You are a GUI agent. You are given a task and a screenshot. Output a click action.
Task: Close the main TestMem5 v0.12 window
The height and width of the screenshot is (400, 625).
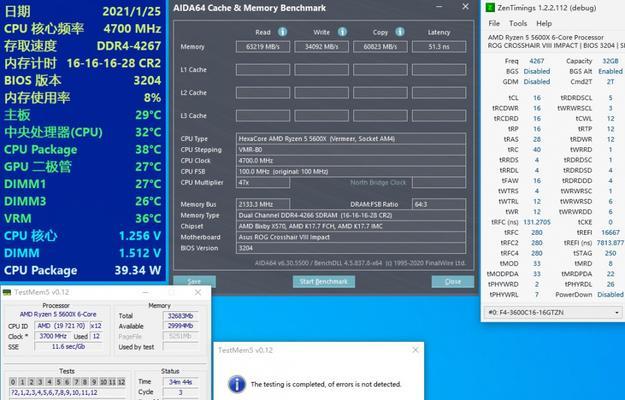pos(198,292)
